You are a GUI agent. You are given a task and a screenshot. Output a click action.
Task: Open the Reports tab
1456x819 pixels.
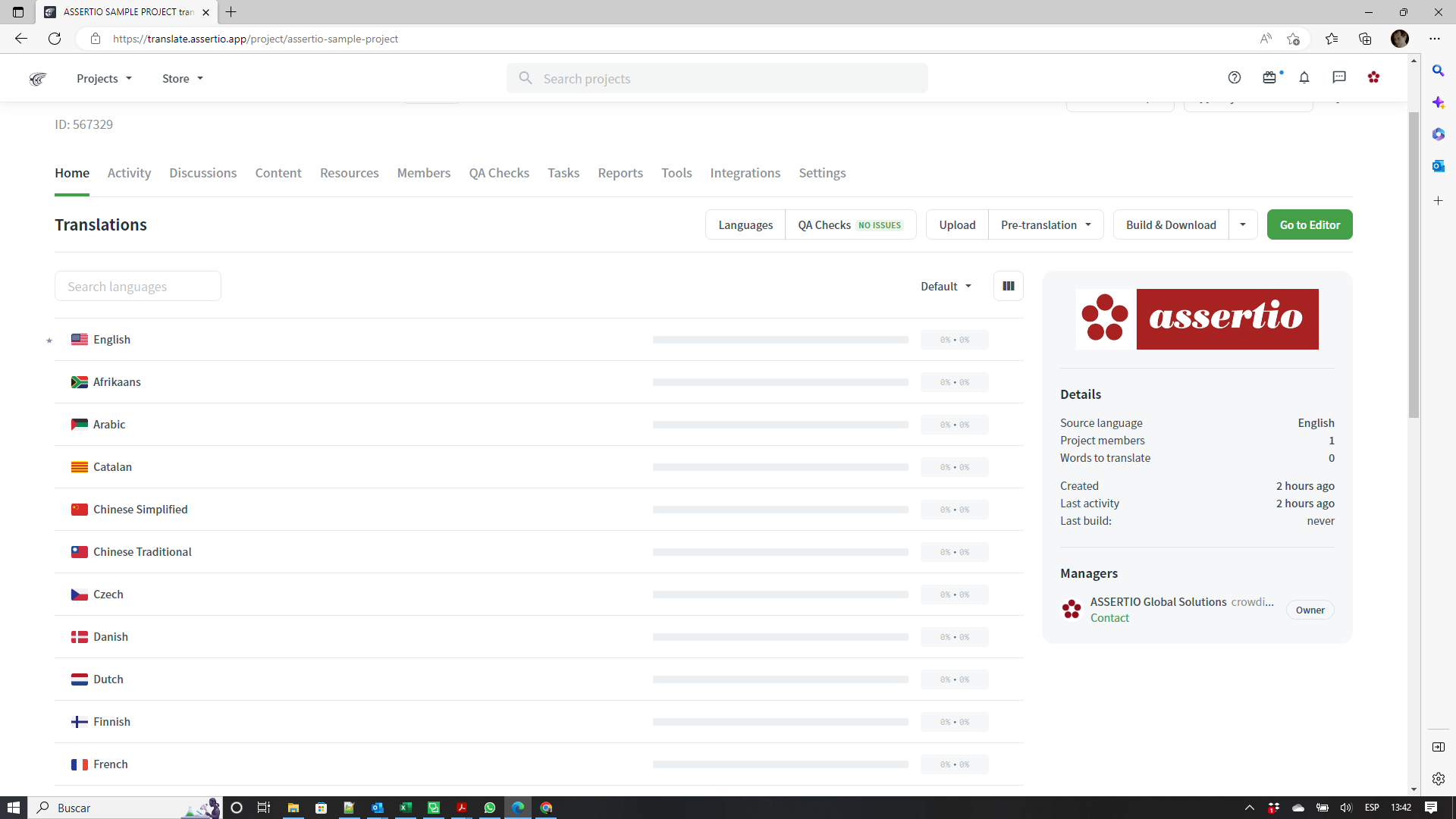(620, 173)
